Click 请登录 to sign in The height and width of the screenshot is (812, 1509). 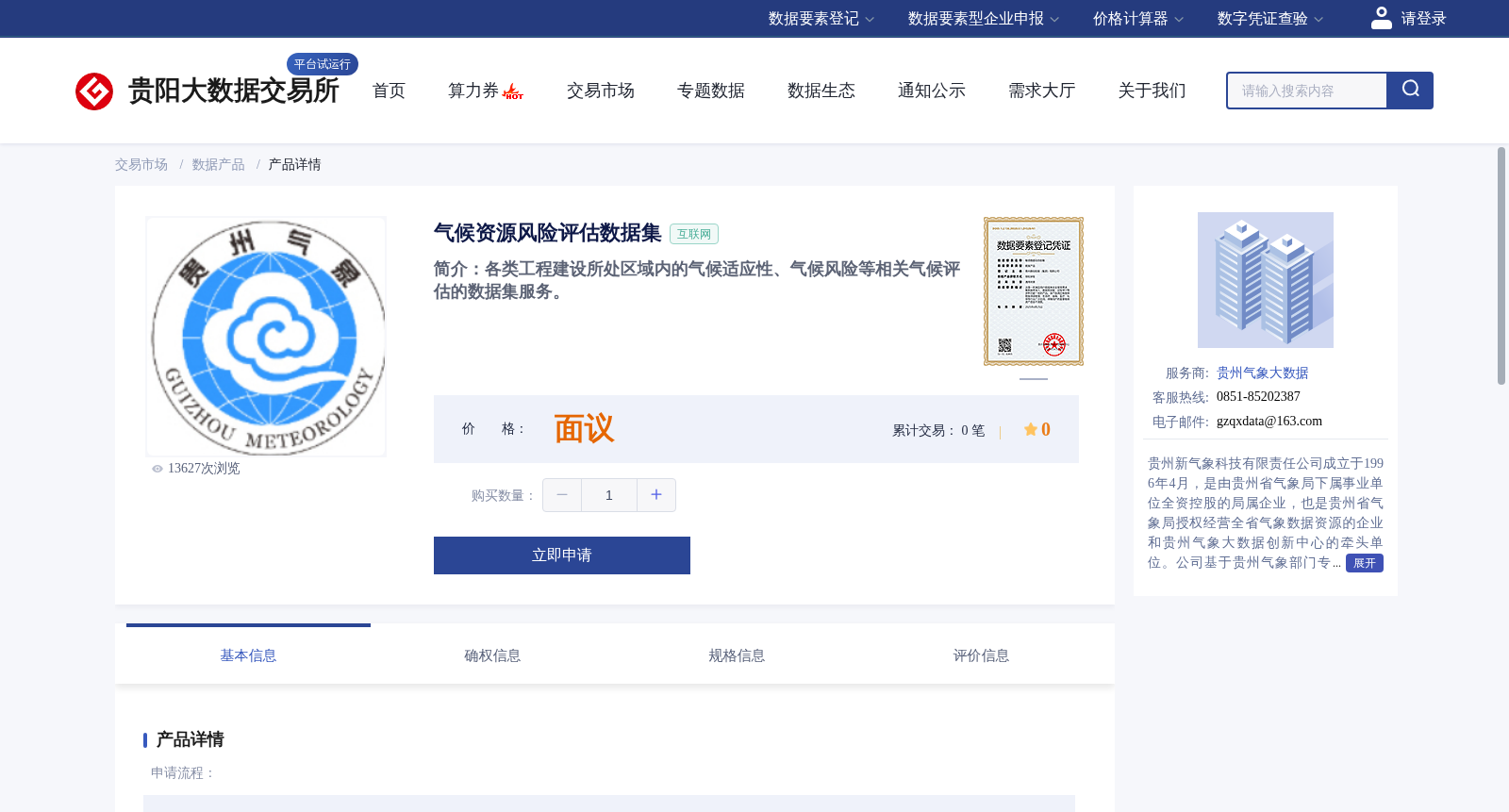tap(1423, 19)
